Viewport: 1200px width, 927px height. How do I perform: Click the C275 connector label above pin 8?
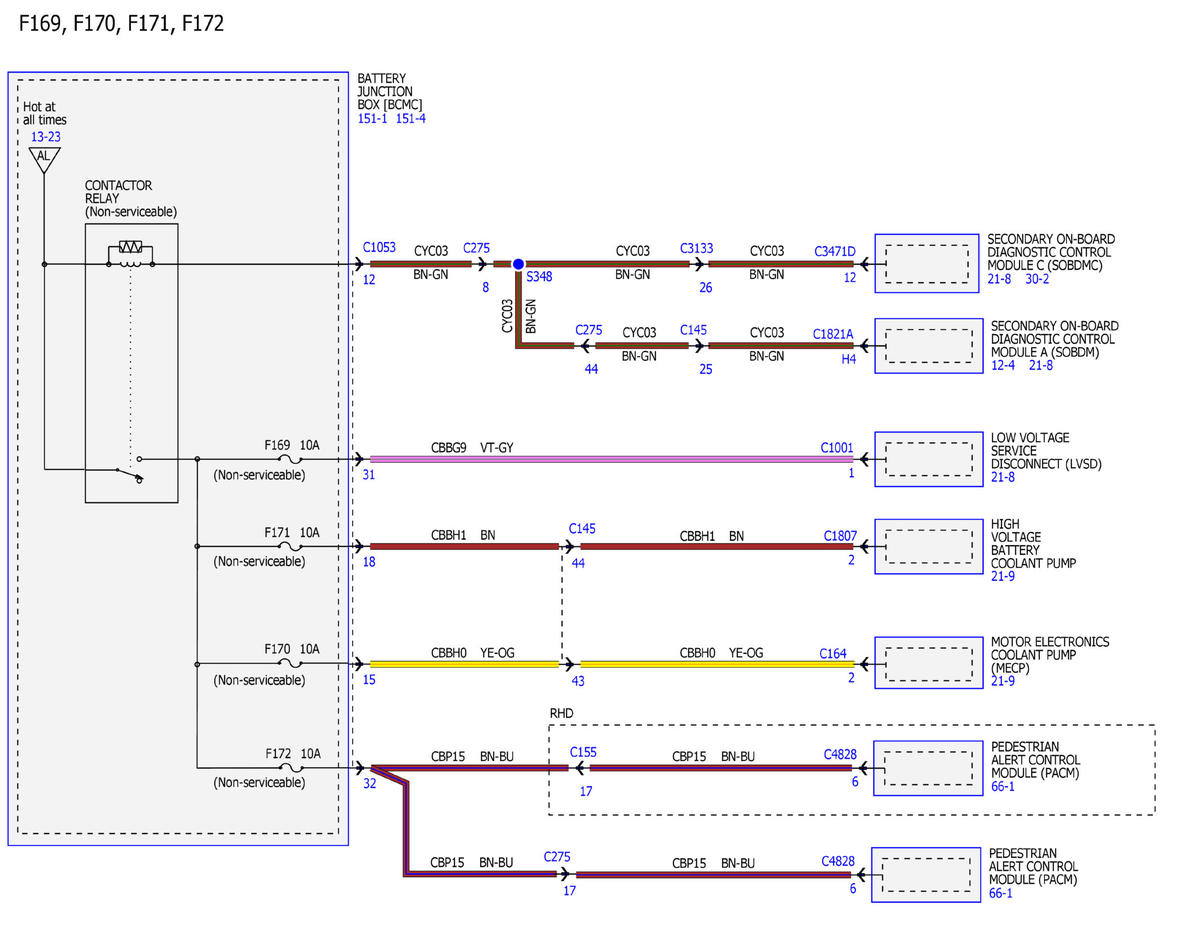pyautogui.click(x=477, y=247)
